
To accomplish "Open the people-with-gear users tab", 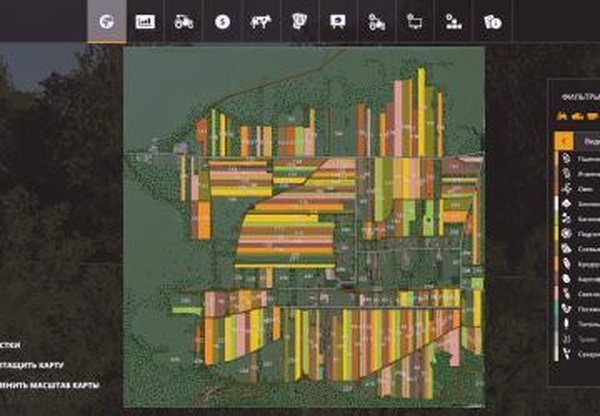I will pos(454,22).
